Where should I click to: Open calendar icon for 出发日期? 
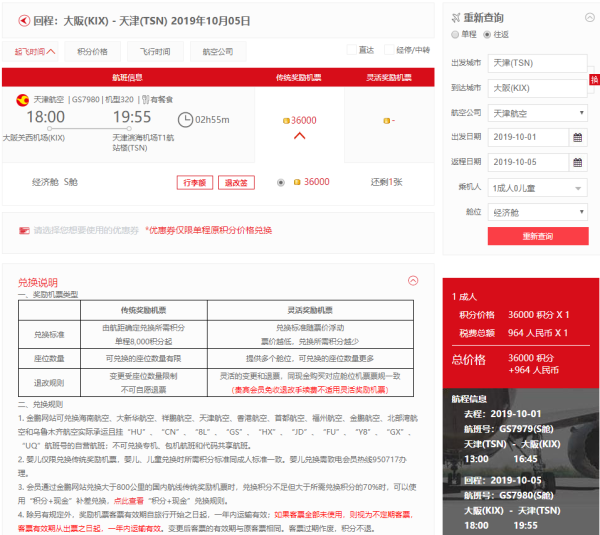577,137
